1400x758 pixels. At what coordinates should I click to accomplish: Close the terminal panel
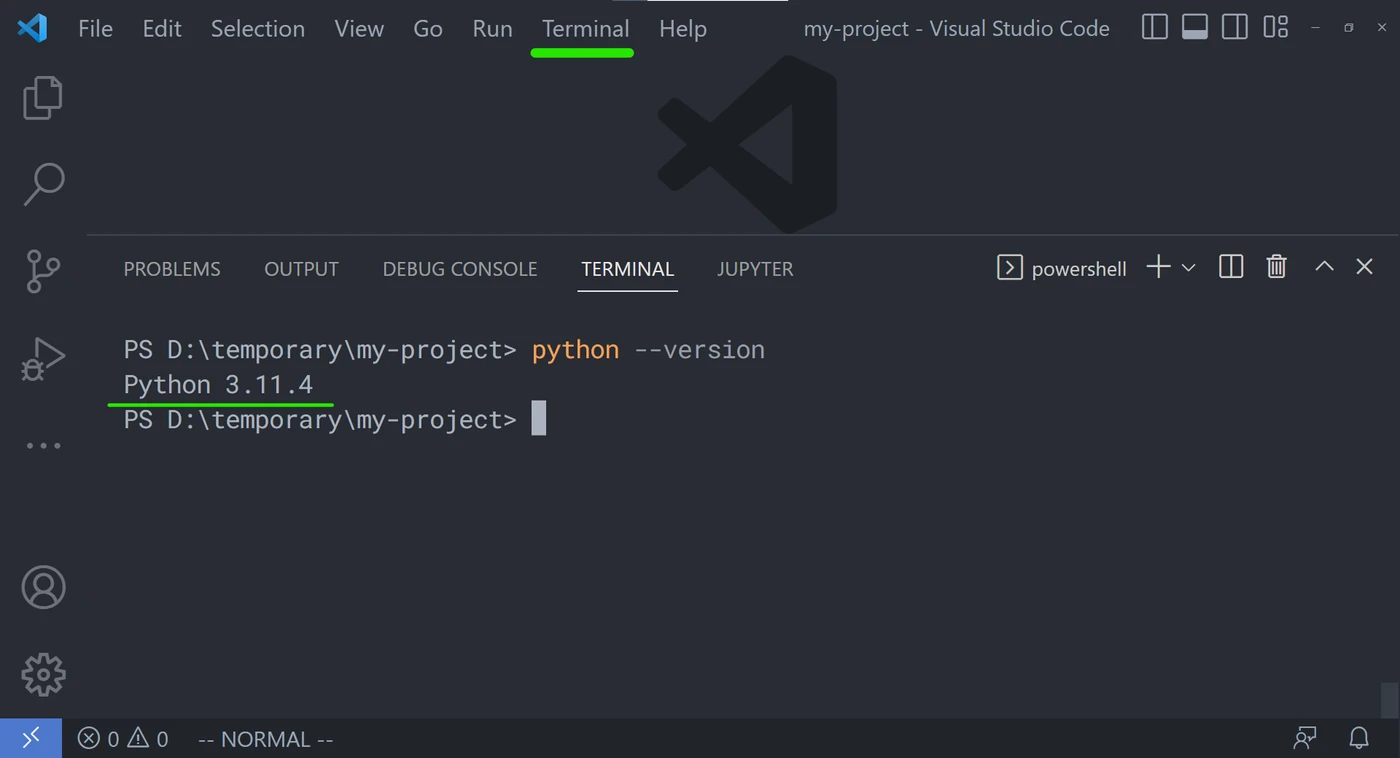(1364, 266)
